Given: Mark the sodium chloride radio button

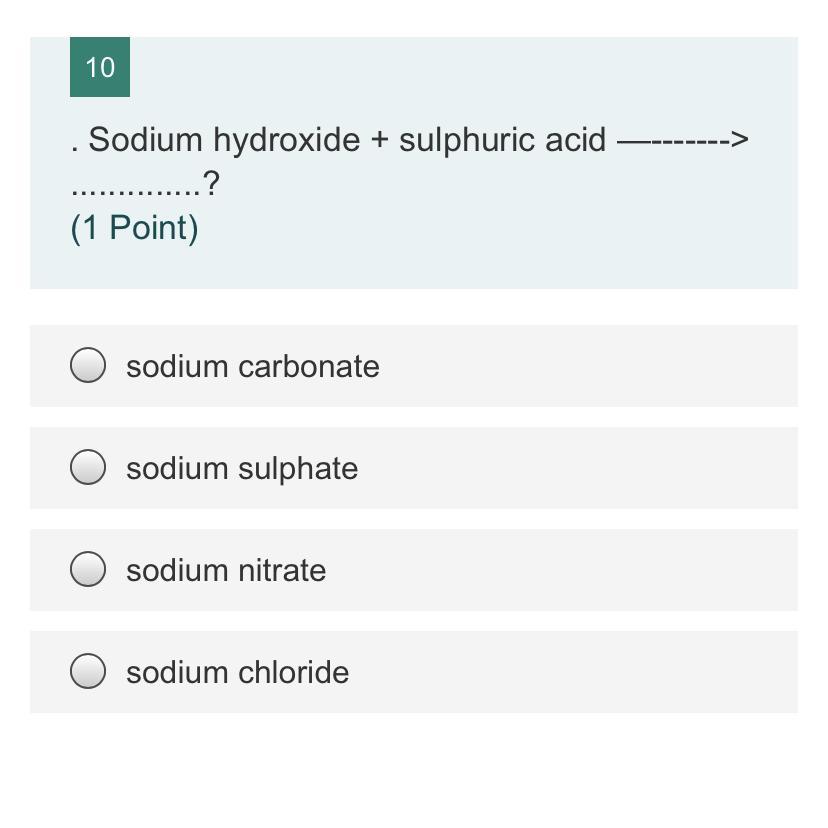Looking at the screenshot, I should (88, 672).
